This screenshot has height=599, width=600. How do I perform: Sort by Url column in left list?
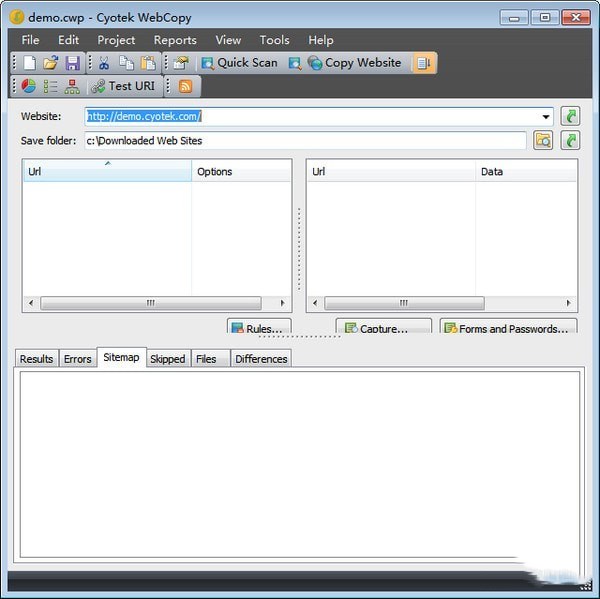pyautogui.click(x=107, y=171)
